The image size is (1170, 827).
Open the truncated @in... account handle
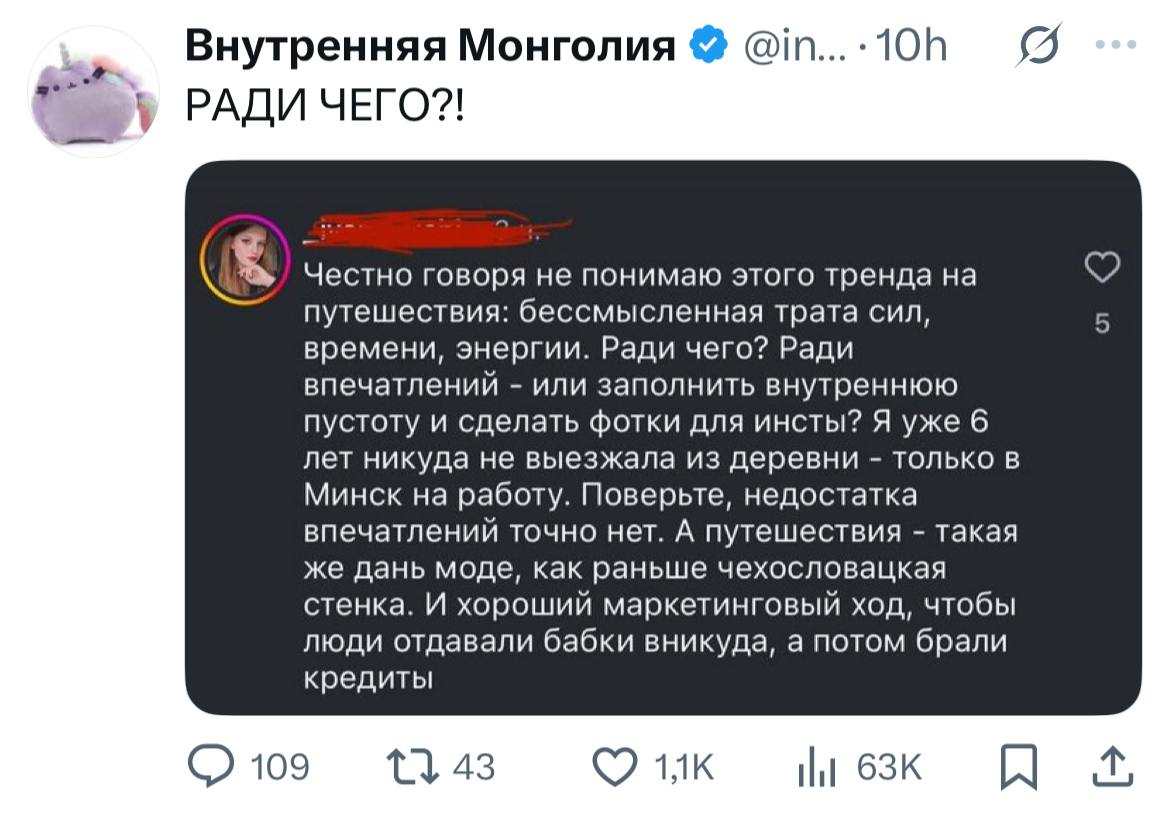(x=794, y=46)
